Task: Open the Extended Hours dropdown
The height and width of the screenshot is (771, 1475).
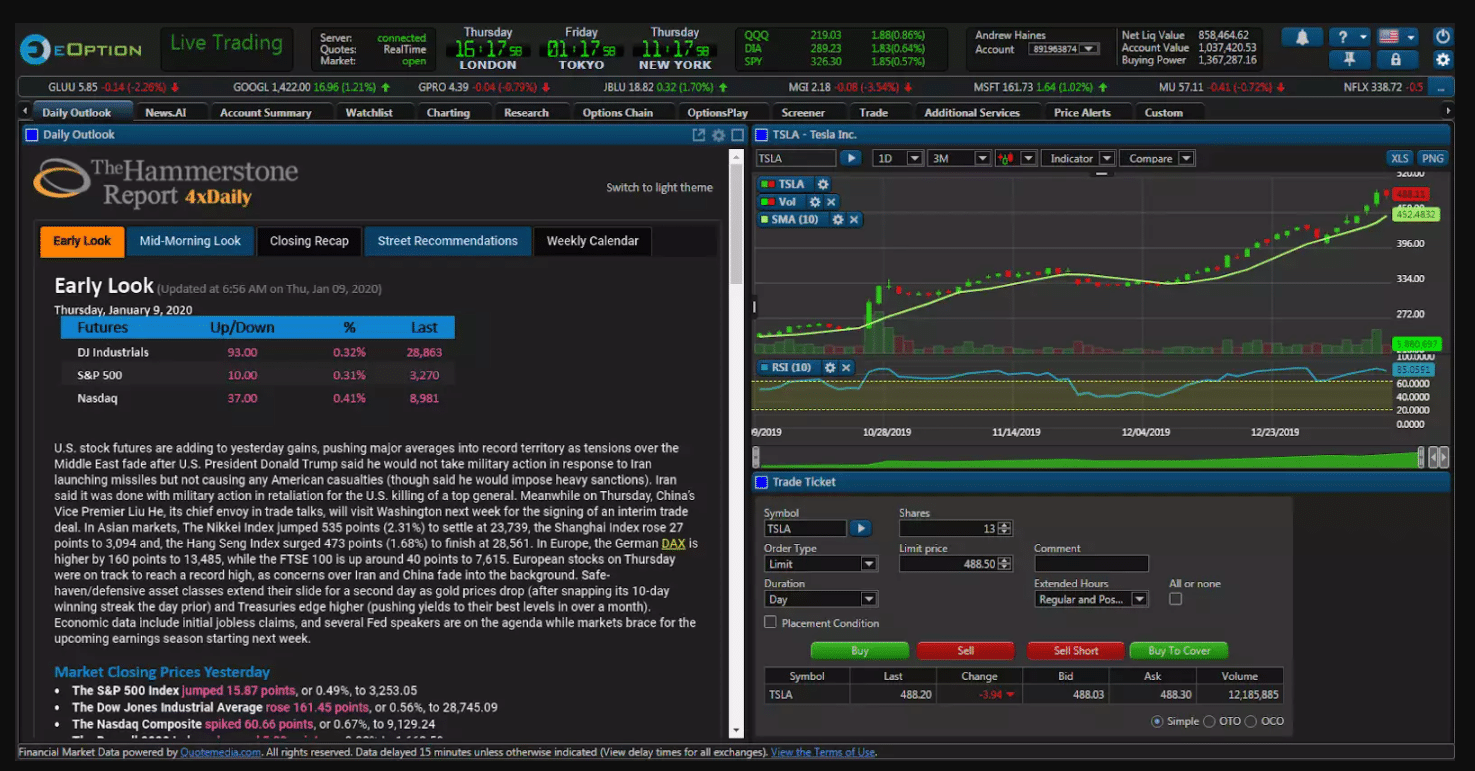Action: (1091, 599)
